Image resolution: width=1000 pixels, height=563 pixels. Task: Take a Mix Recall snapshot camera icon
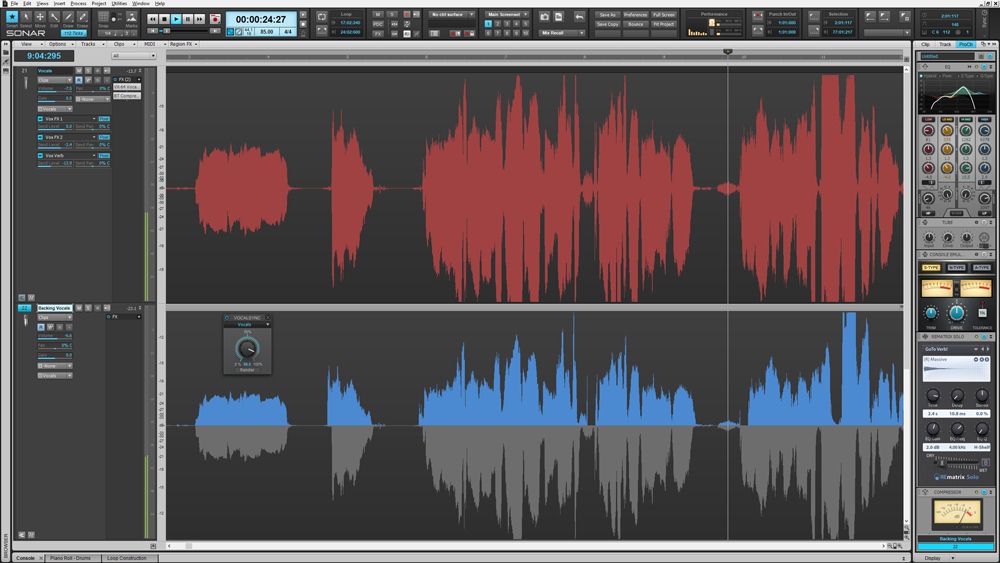coord(544,17)
